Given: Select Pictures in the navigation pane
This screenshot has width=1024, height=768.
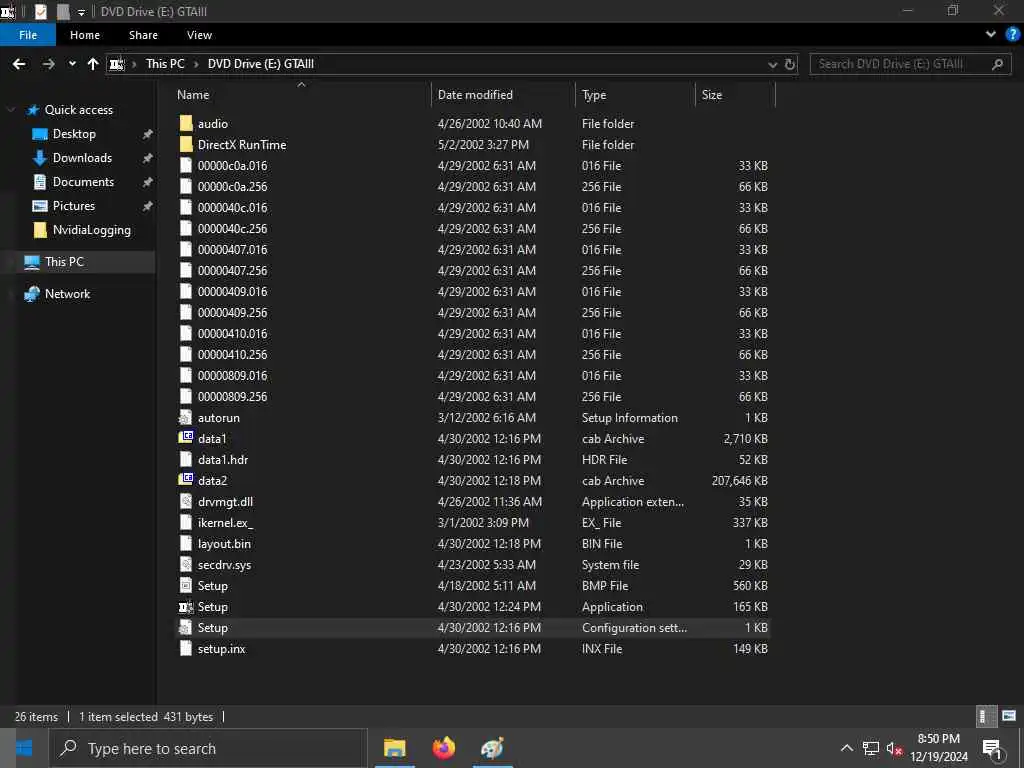Looking at the screenshot, I should pos(74,206).
